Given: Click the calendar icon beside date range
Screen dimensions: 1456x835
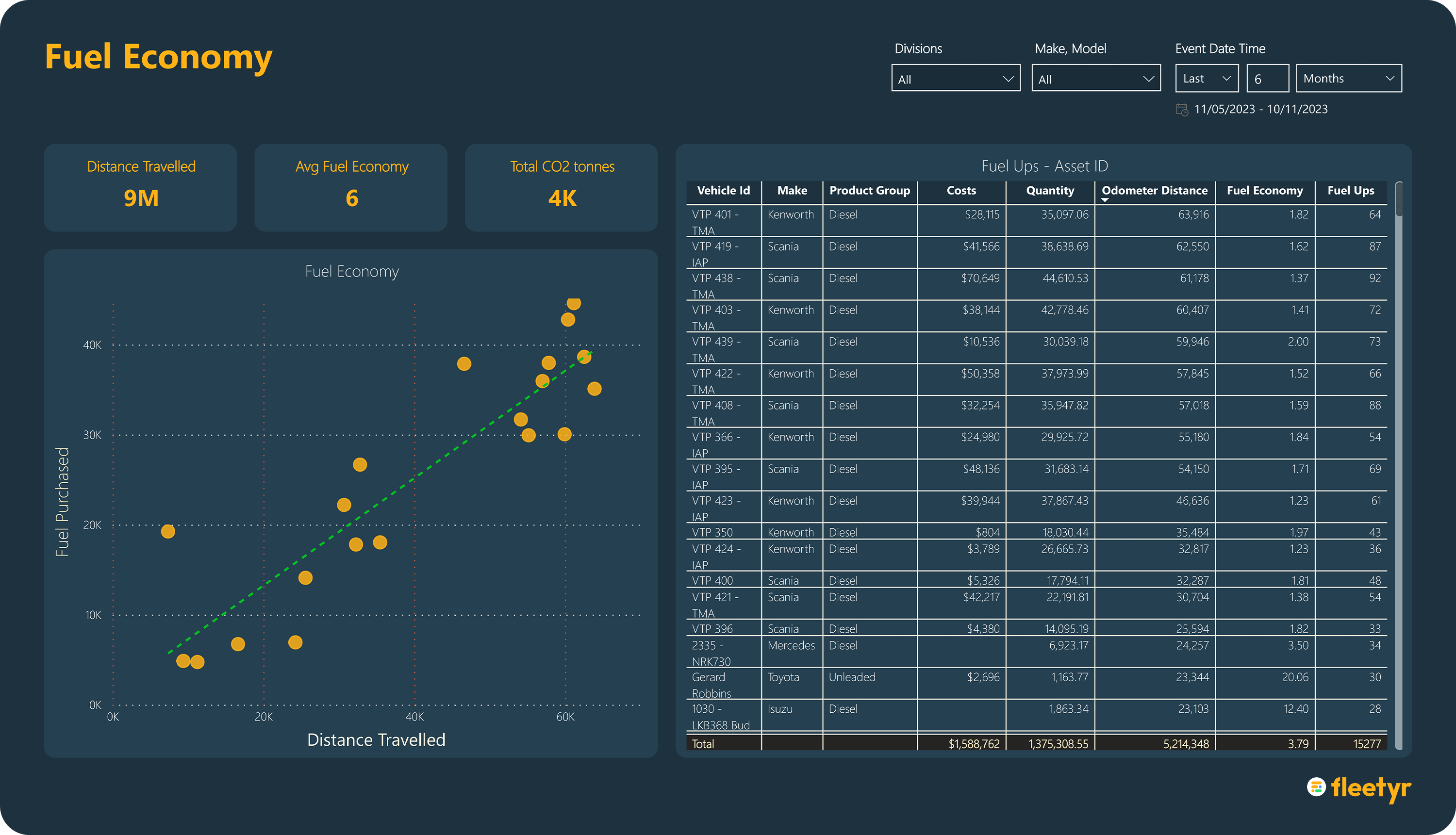Looking at the screenshot, I should (1182, 109).
